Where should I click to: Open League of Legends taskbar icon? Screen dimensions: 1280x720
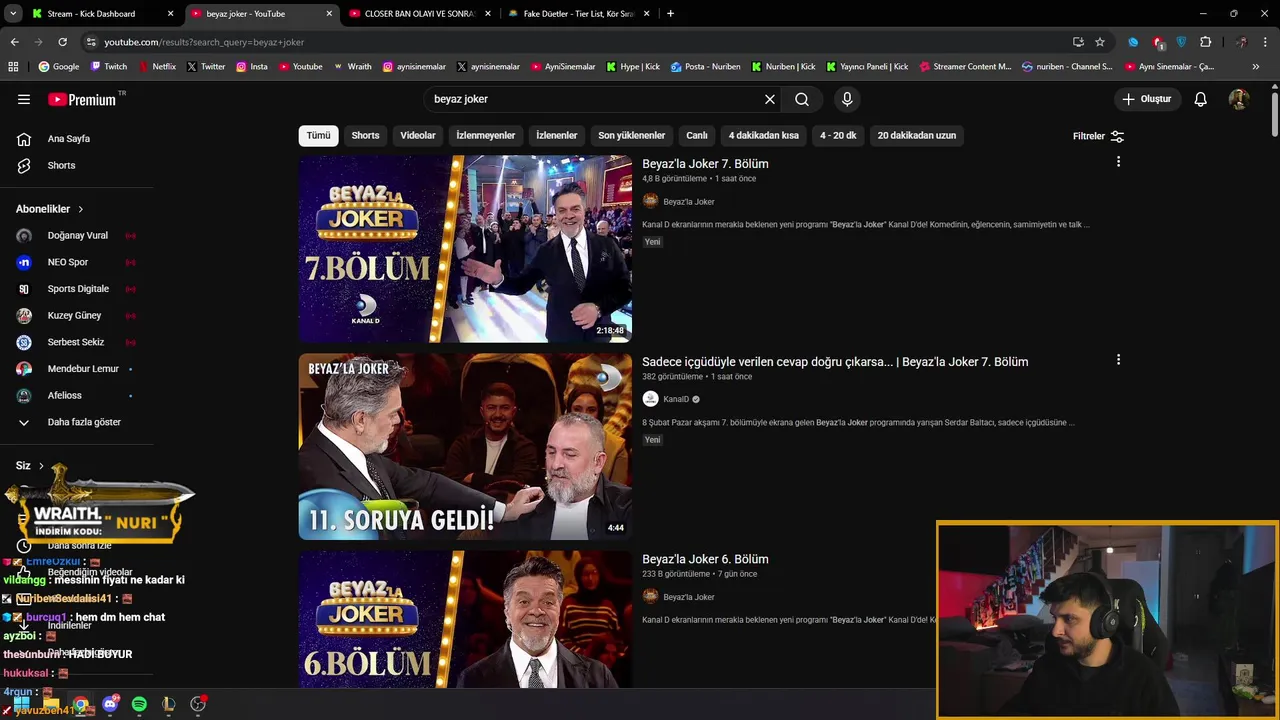168,704
